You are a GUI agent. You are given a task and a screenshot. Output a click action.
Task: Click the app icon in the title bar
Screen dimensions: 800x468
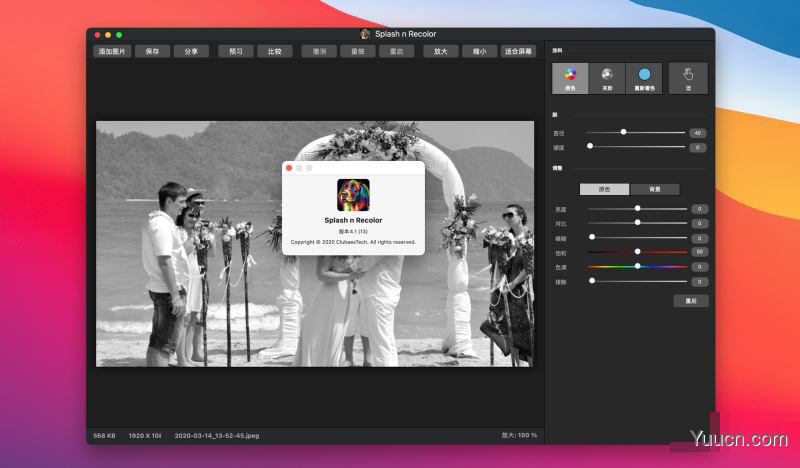point(365,34)
